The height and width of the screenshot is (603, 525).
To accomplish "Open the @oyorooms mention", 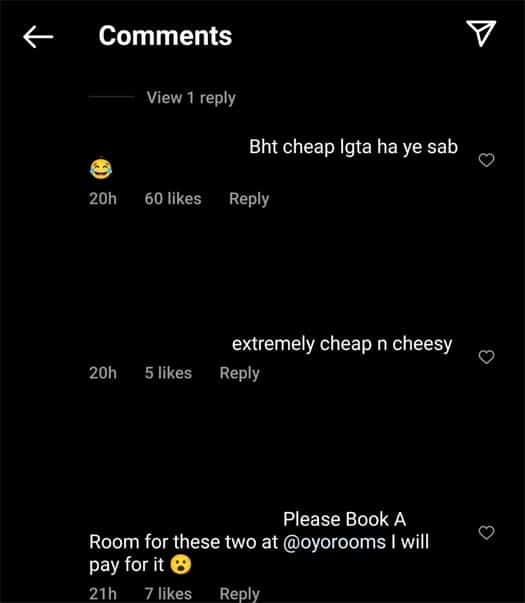I will point(334,542).
